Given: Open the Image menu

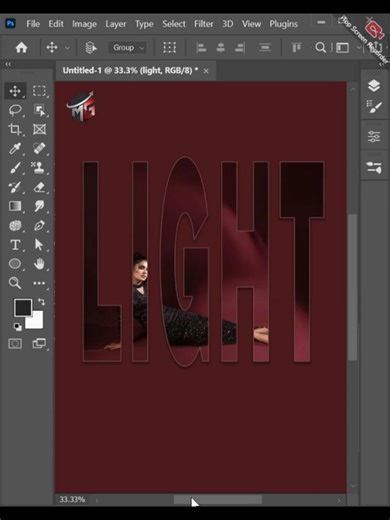Looking at the screenshot, I should pyautogui.click(x=84, y=24).
